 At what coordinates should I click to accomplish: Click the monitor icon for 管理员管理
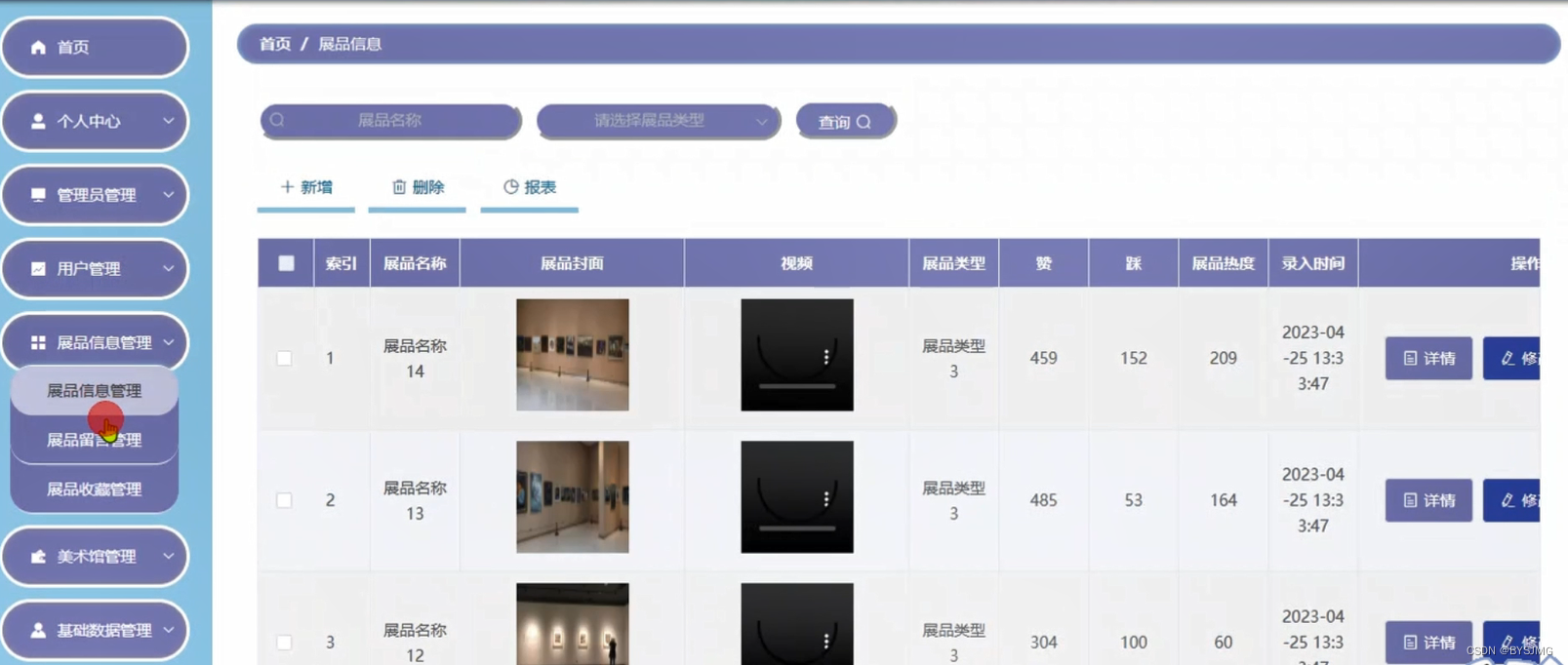pos(38,195)
